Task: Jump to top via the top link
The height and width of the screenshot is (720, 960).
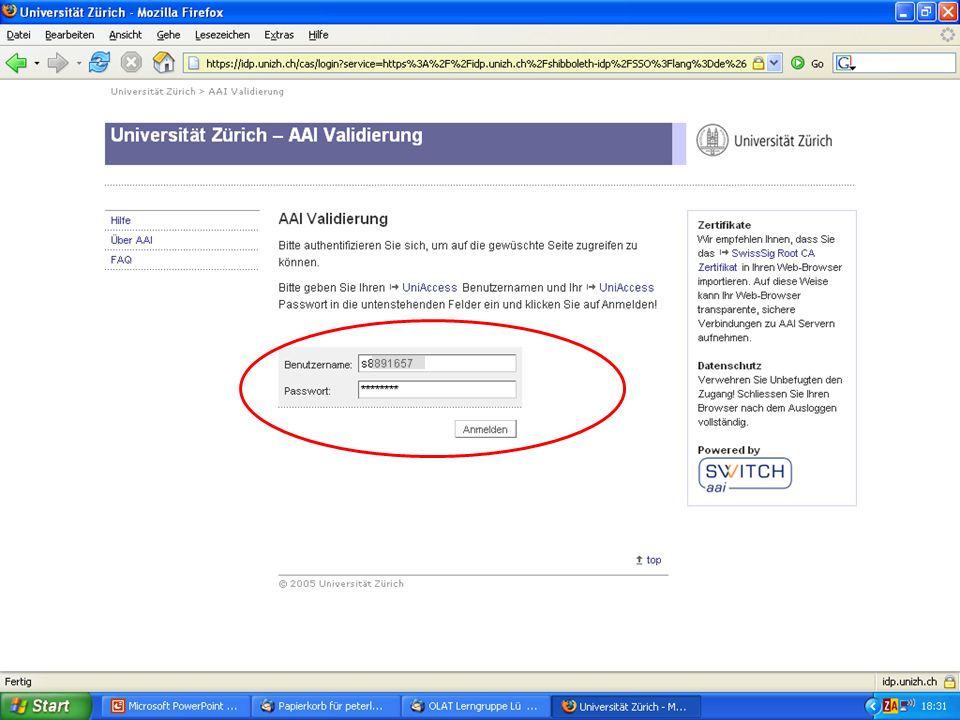Action: [x=654, y=560]
